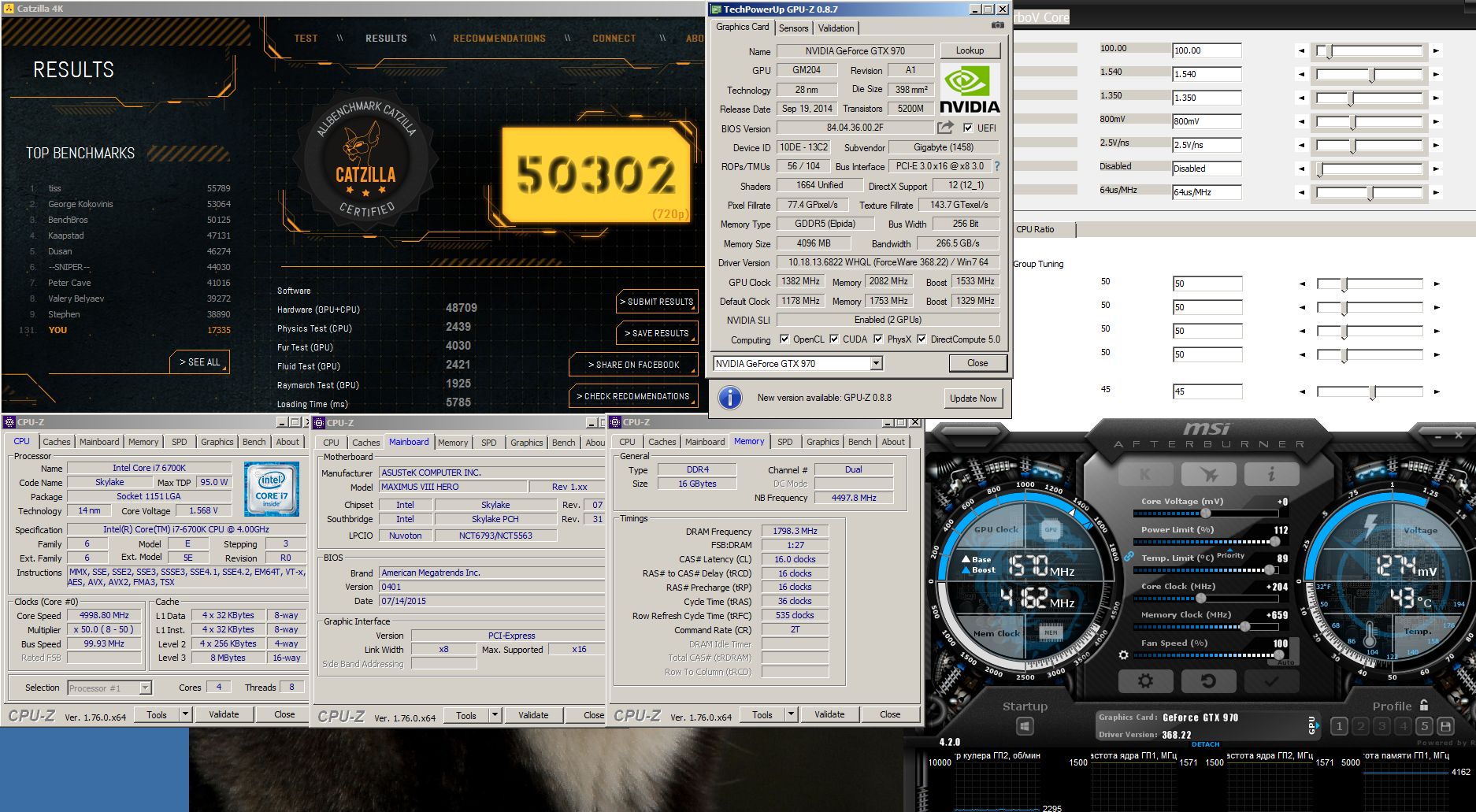Viewport: 1476px width, 812px height.
Task: Click the save profile floppy icon
Action: [x=1445, y=726]
